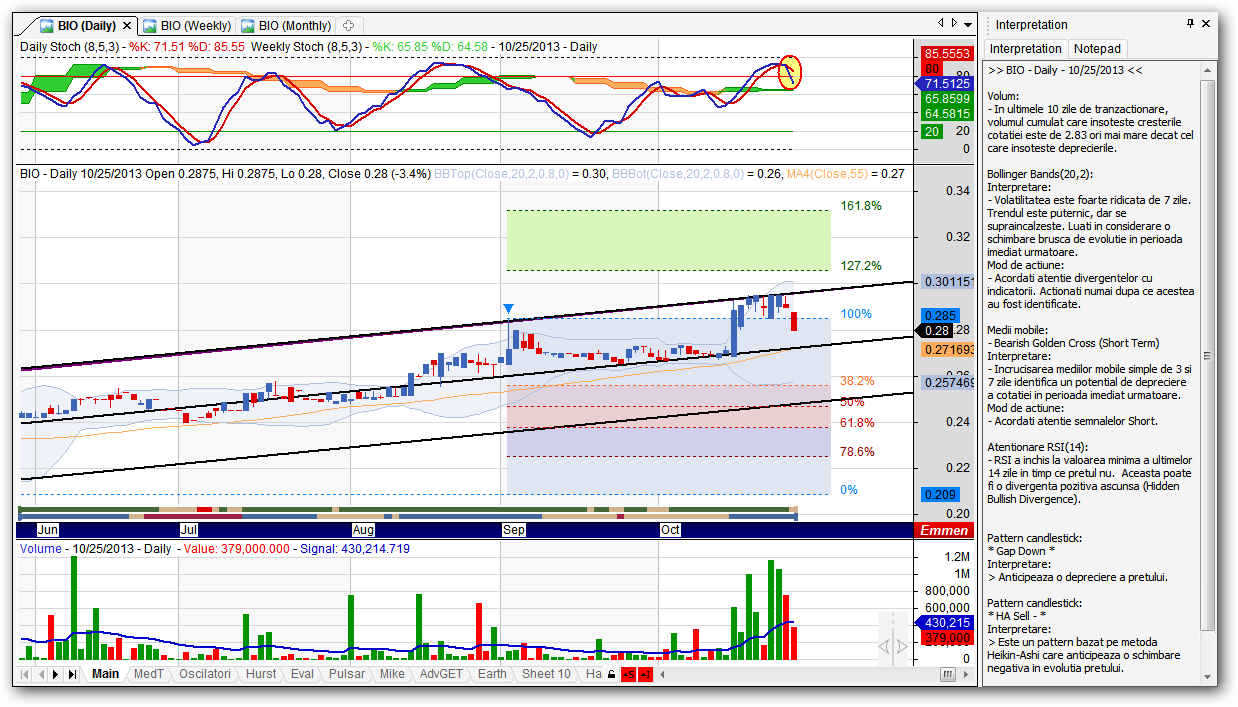Click the Oct month label on time axis
The height and width of the screenshot is (707, 1238).
pos(670,531)
